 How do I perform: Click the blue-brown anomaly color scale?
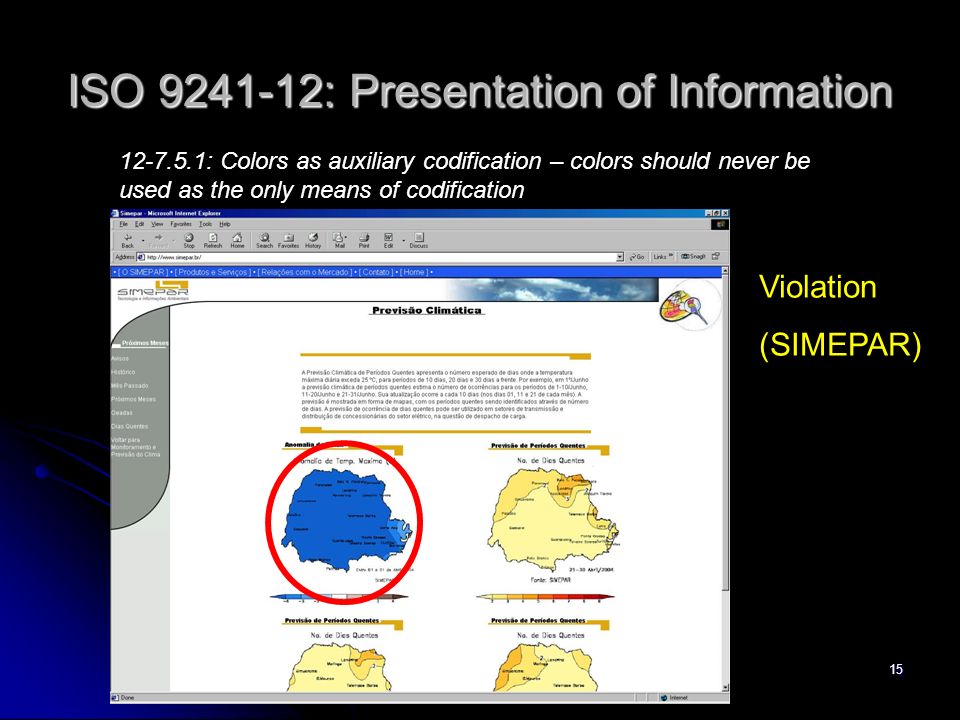click(339, 596)
